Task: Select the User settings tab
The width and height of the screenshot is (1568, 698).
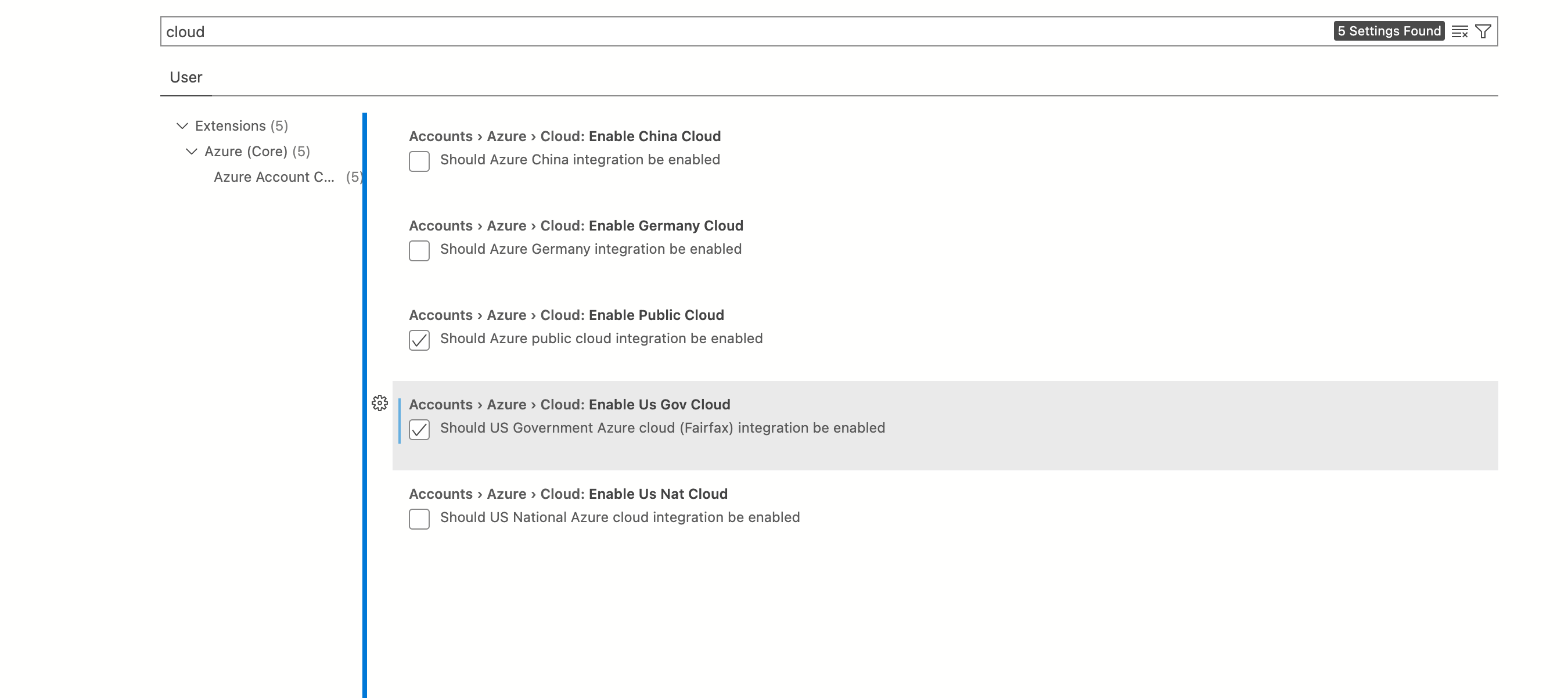Action: pyautogui.click(x=186, y=77)
